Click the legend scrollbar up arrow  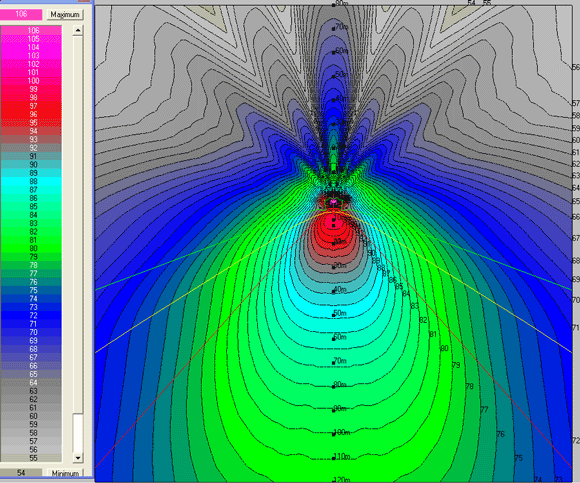78,30
